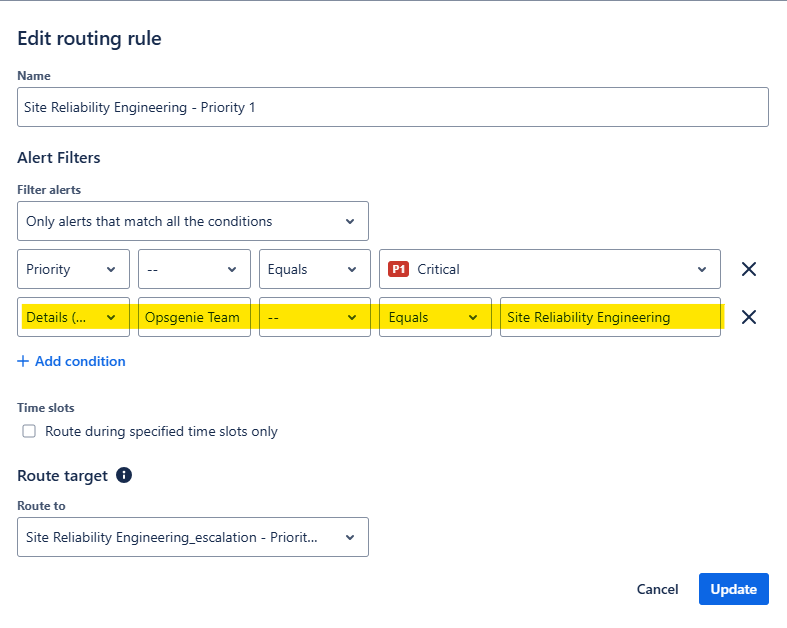Viewport: 787px width, 628px height.
Task: Click the Site Reliability Engineering value field
Action: click(x=610, y=317)
